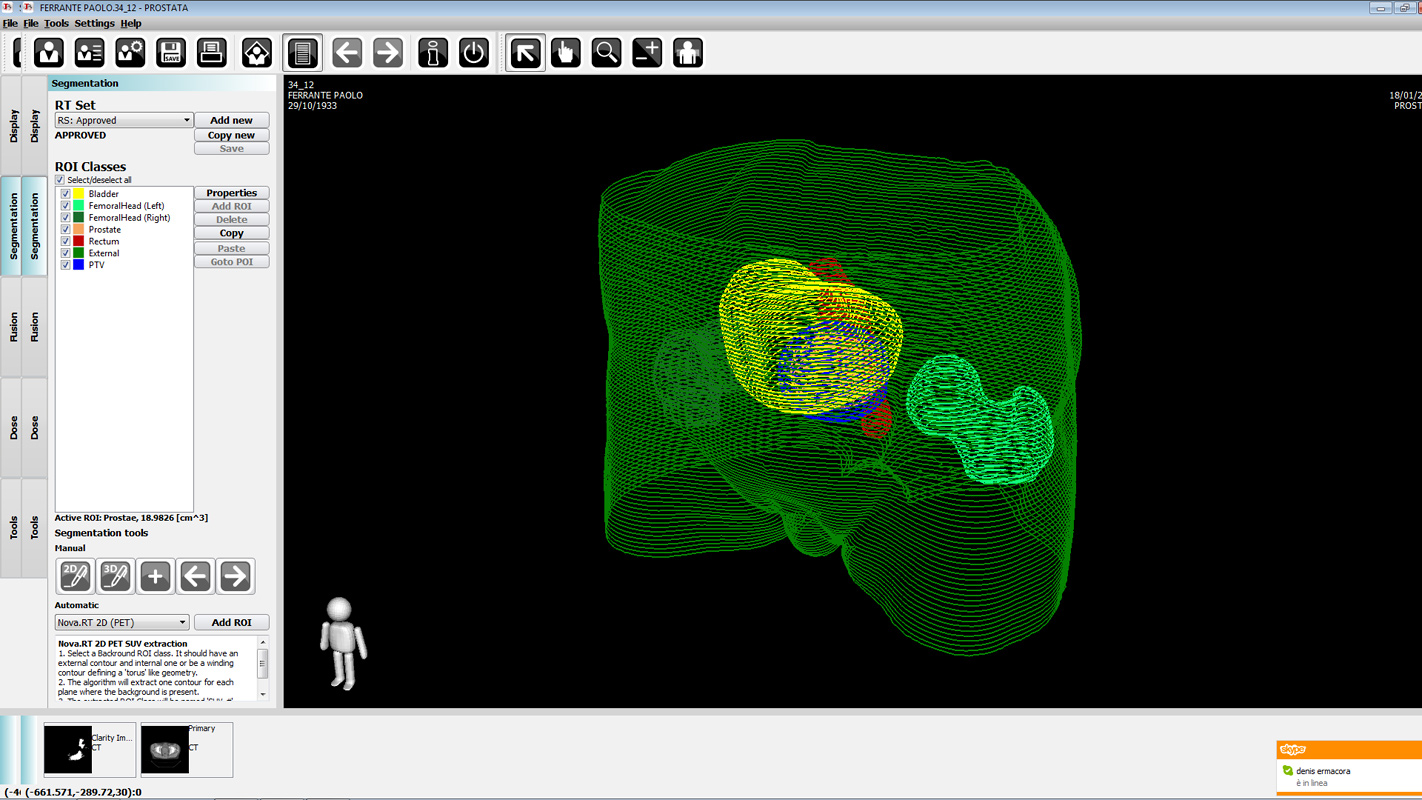Click FERRANTE PAOLO text in viewer
Screen dimensions: 1422x800
[325, 95]
